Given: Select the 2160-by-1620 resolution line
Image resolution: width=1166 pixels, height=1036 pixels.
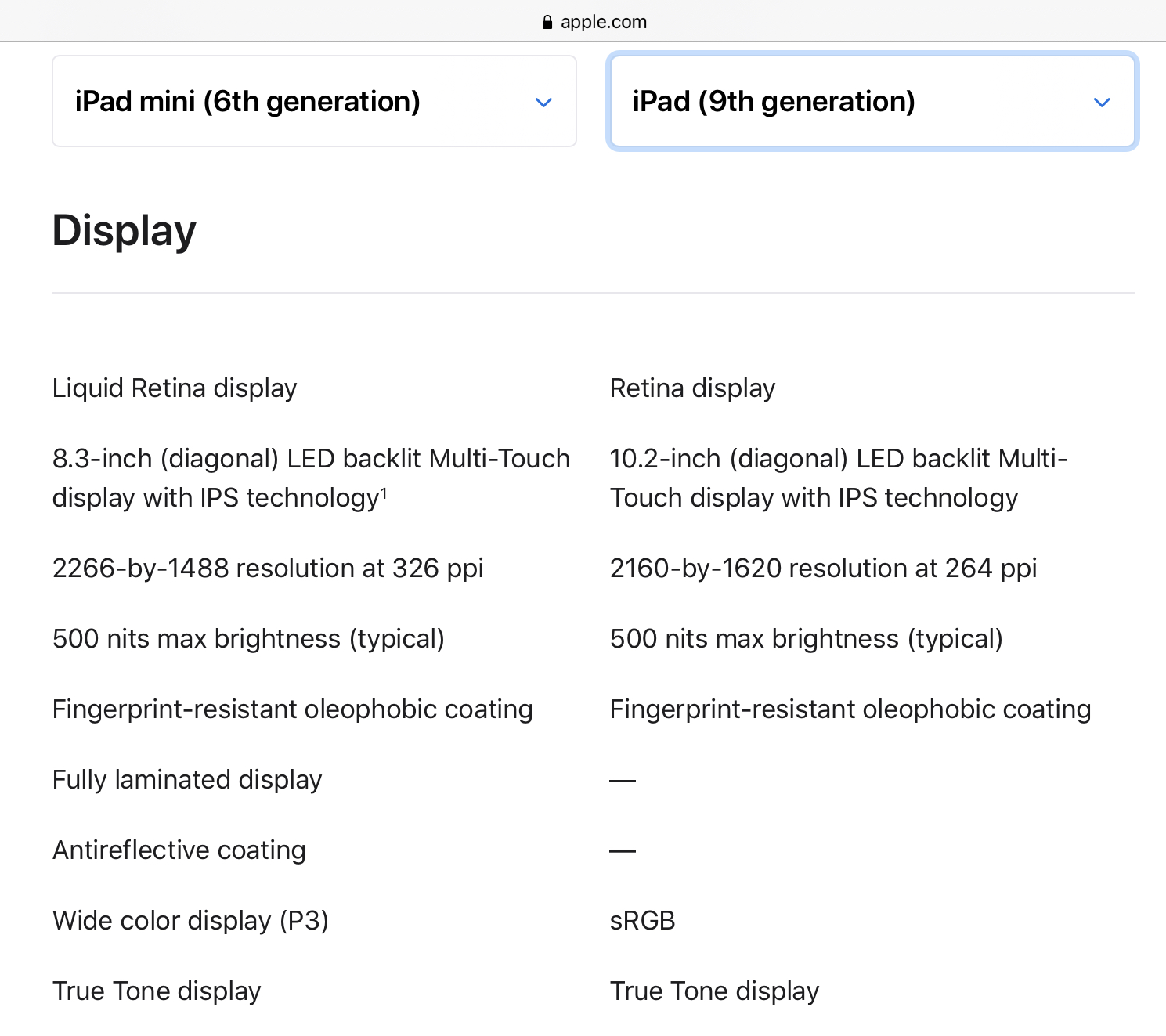Looking at the screenshot, I should pyautogui.click(x=823, y=569).
